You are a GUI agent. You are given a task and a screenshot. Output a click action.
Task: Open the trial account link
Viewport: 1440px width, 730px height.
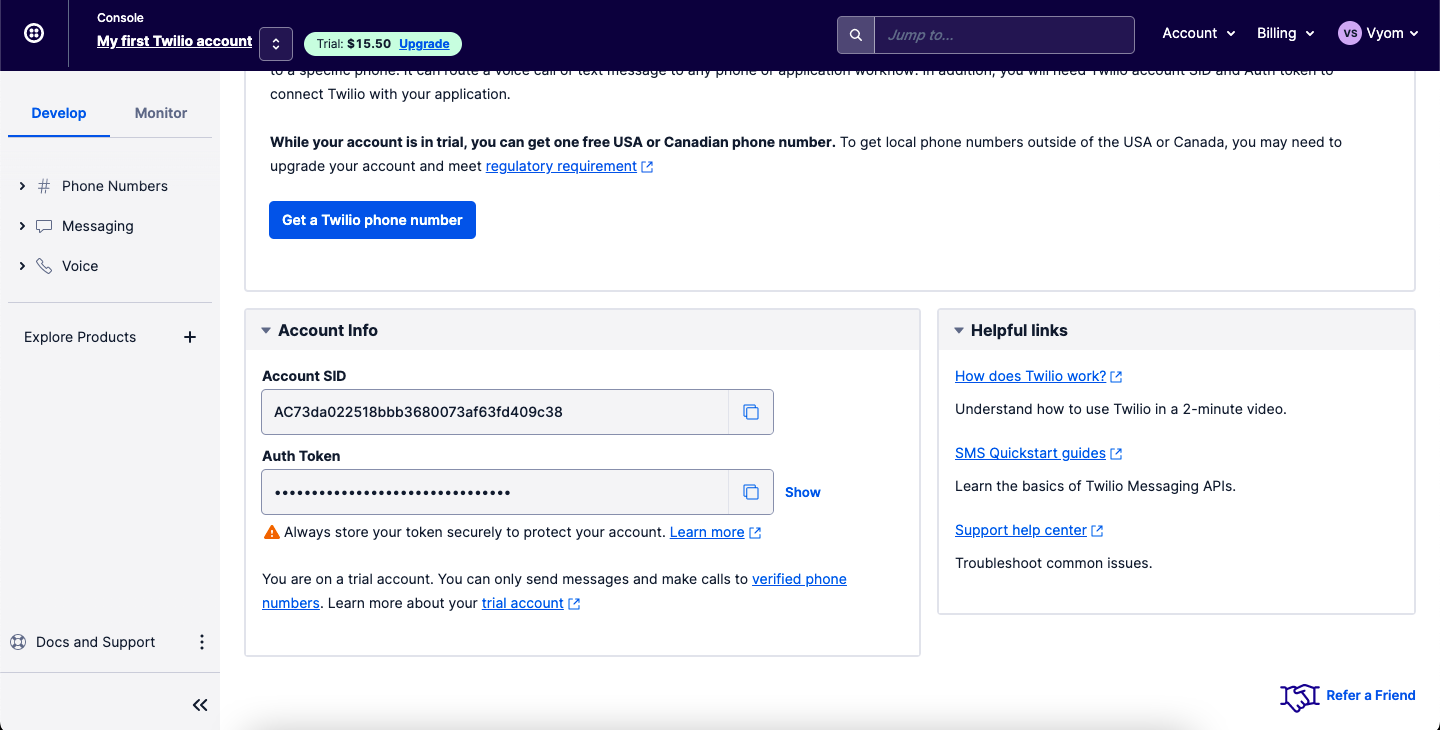pyautogui.click(x=523, y=603)
